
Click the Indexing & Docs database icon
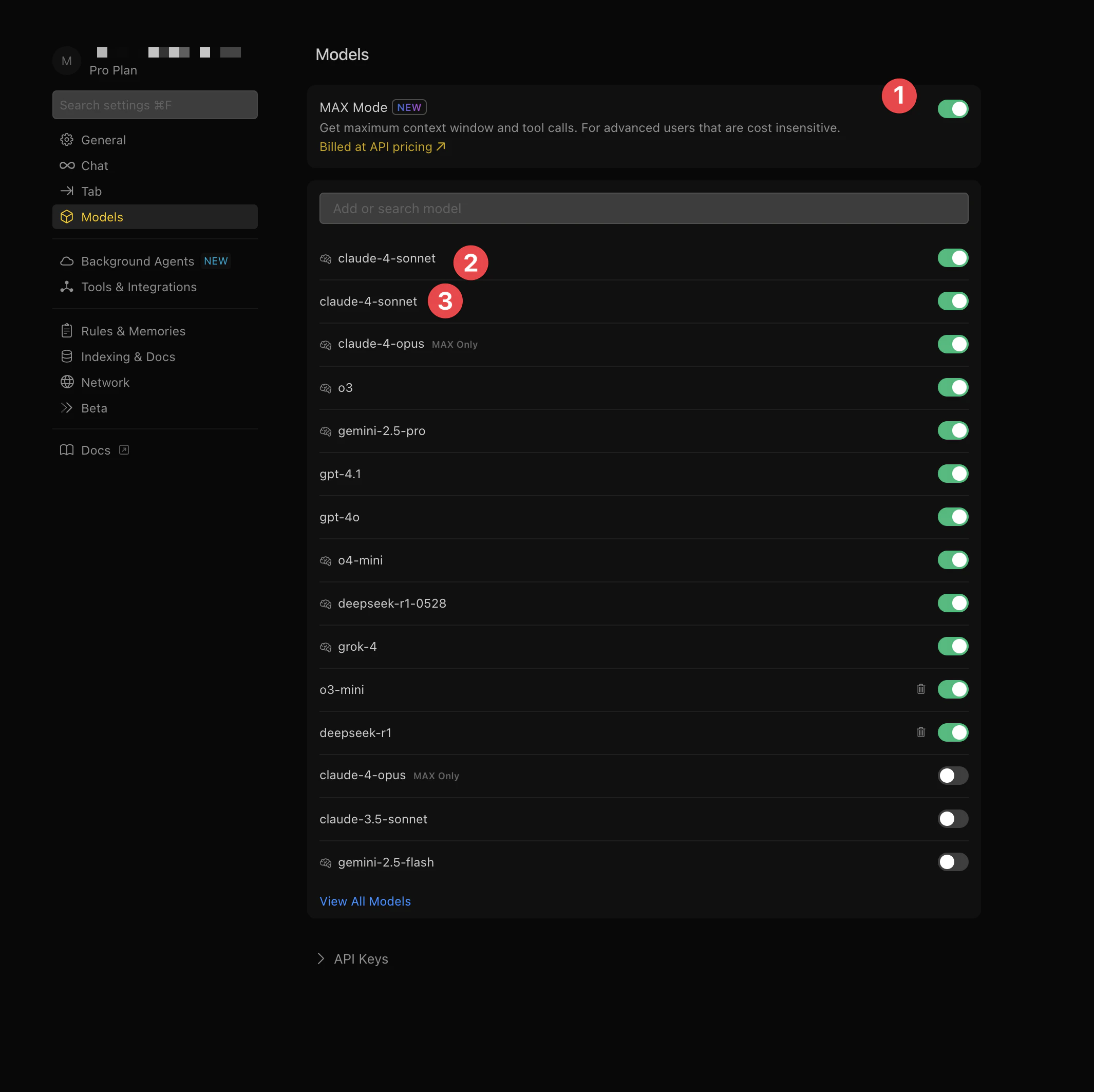tap(67, 356)
